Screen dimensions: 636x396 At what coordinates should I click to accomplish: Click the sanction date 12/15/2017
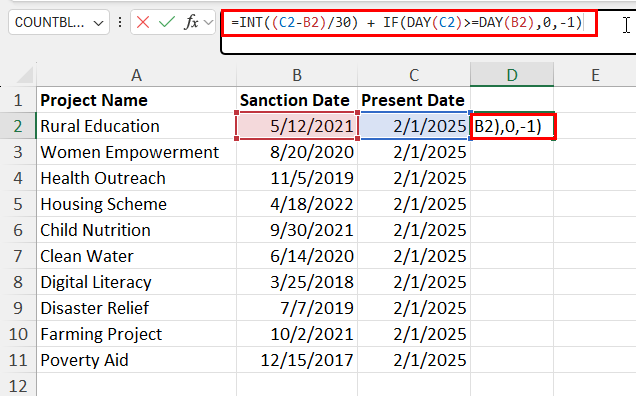(x=297, y=359)
